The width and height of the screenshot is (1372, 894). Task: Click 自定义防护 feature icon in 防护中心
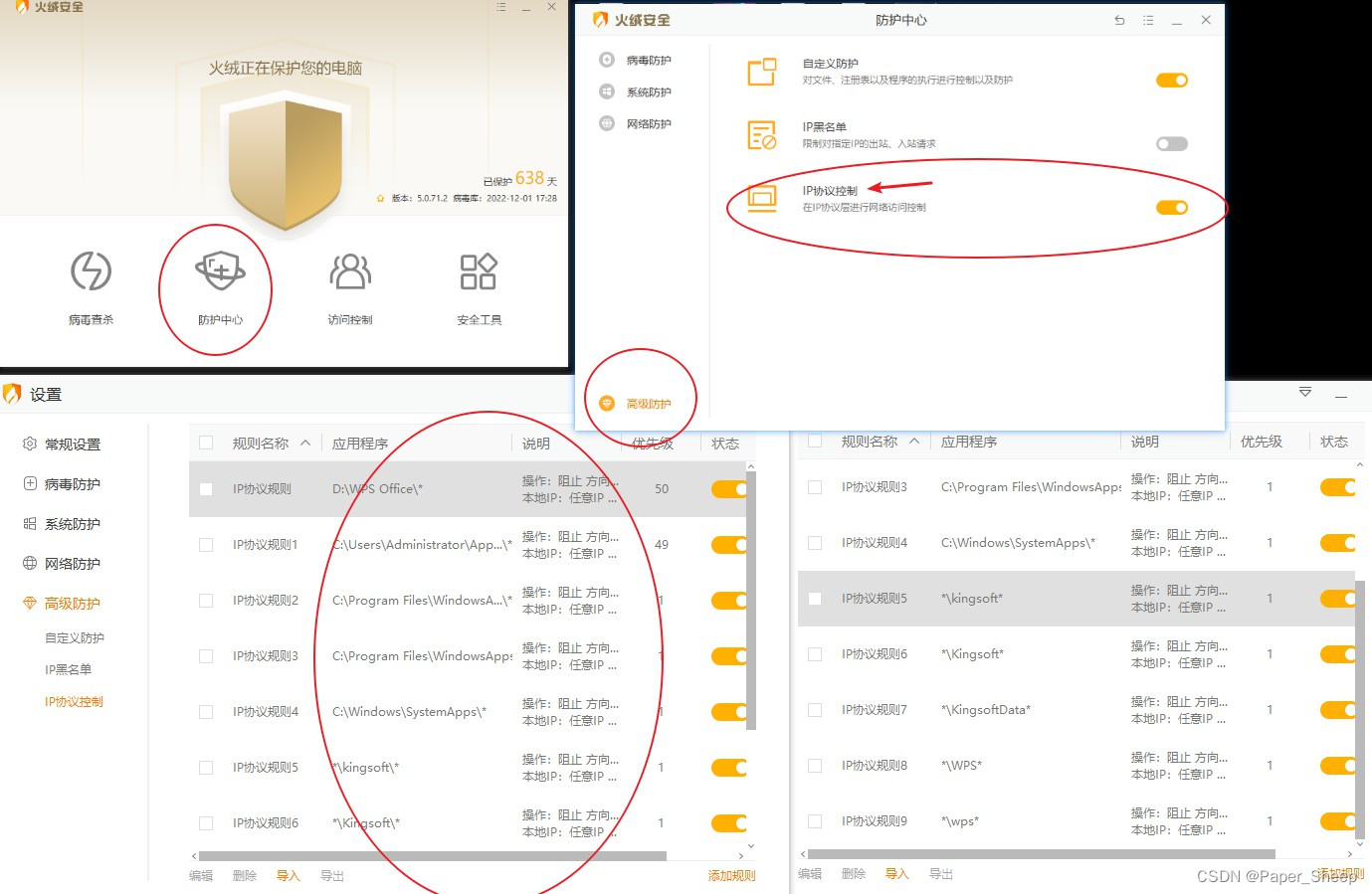point(762,72)
